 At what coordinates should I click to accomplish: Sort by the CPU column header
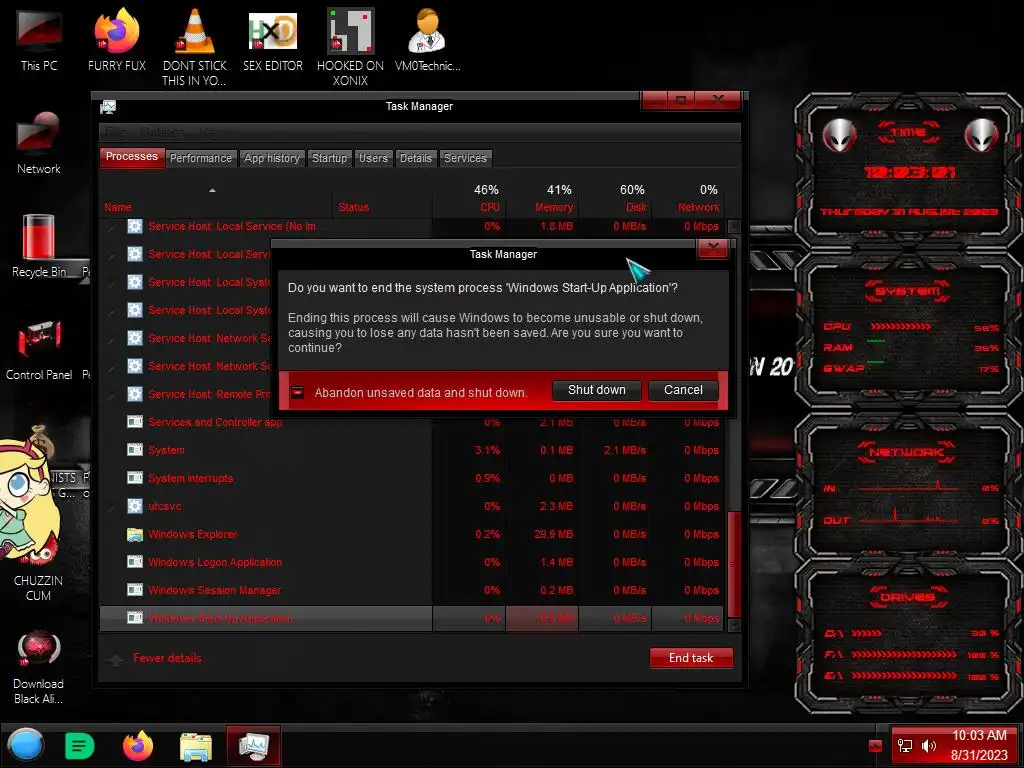point(470,199)
